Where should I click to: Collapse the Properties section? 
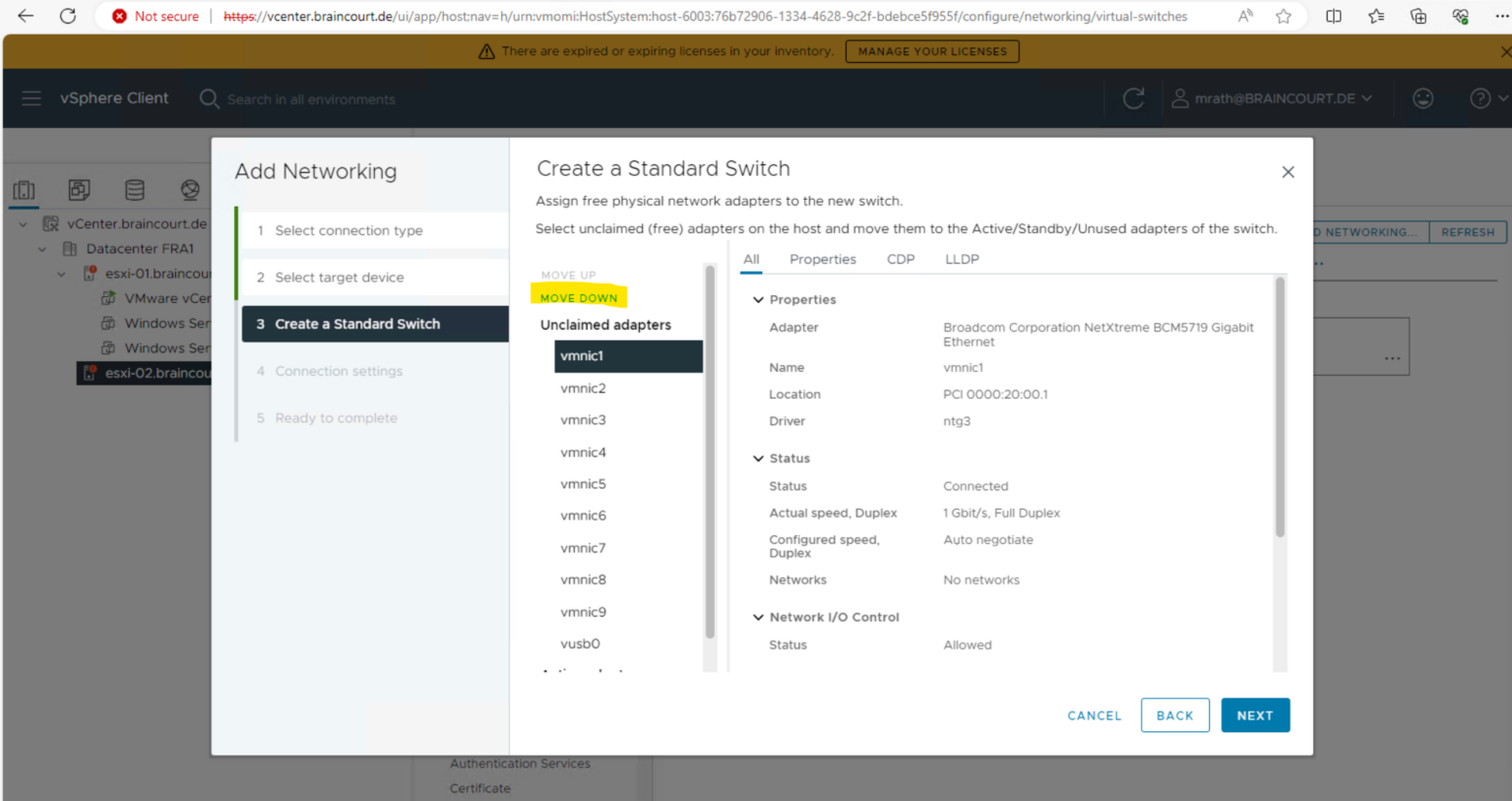pyautogui.click(x=758, y=300)
